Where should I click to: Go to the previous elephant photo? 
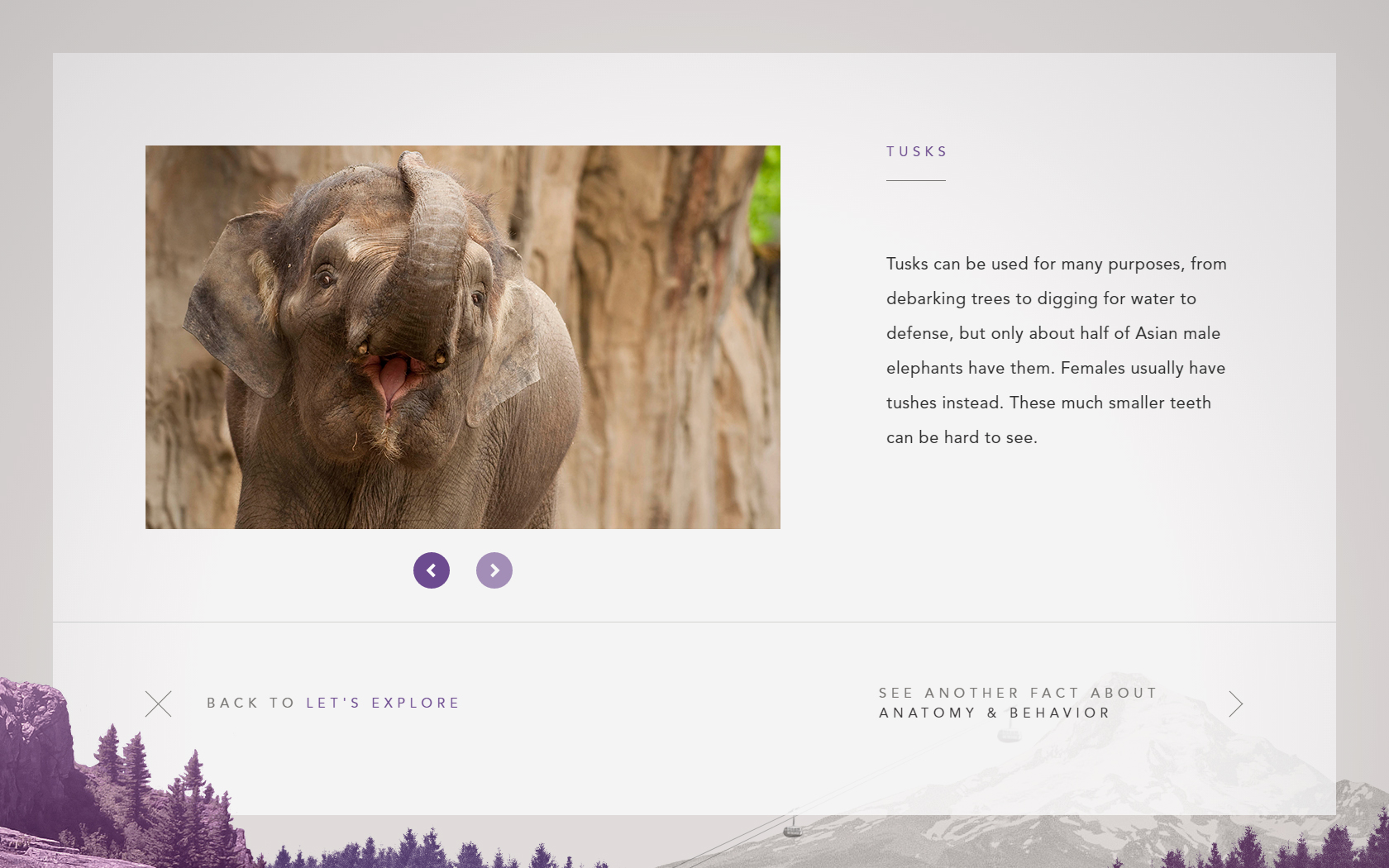click(x=432, y=570)
